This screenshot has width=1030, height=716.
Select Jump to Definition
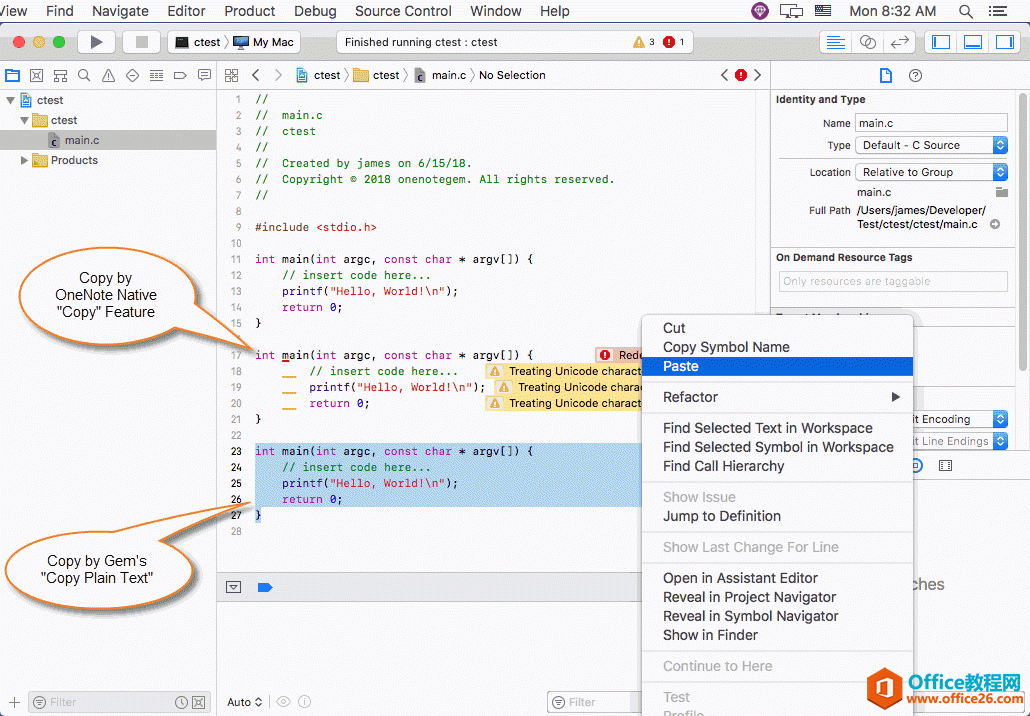[x=721, y=516]
